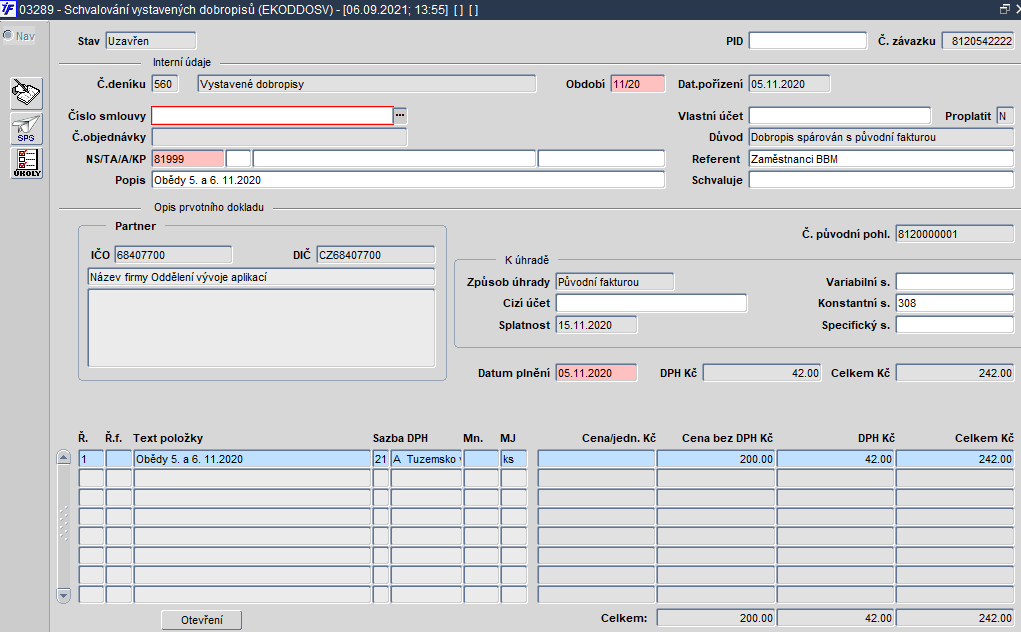1021x632 pixels.
Task: Toggle the Nav radio button
Action: click(8, 36)
